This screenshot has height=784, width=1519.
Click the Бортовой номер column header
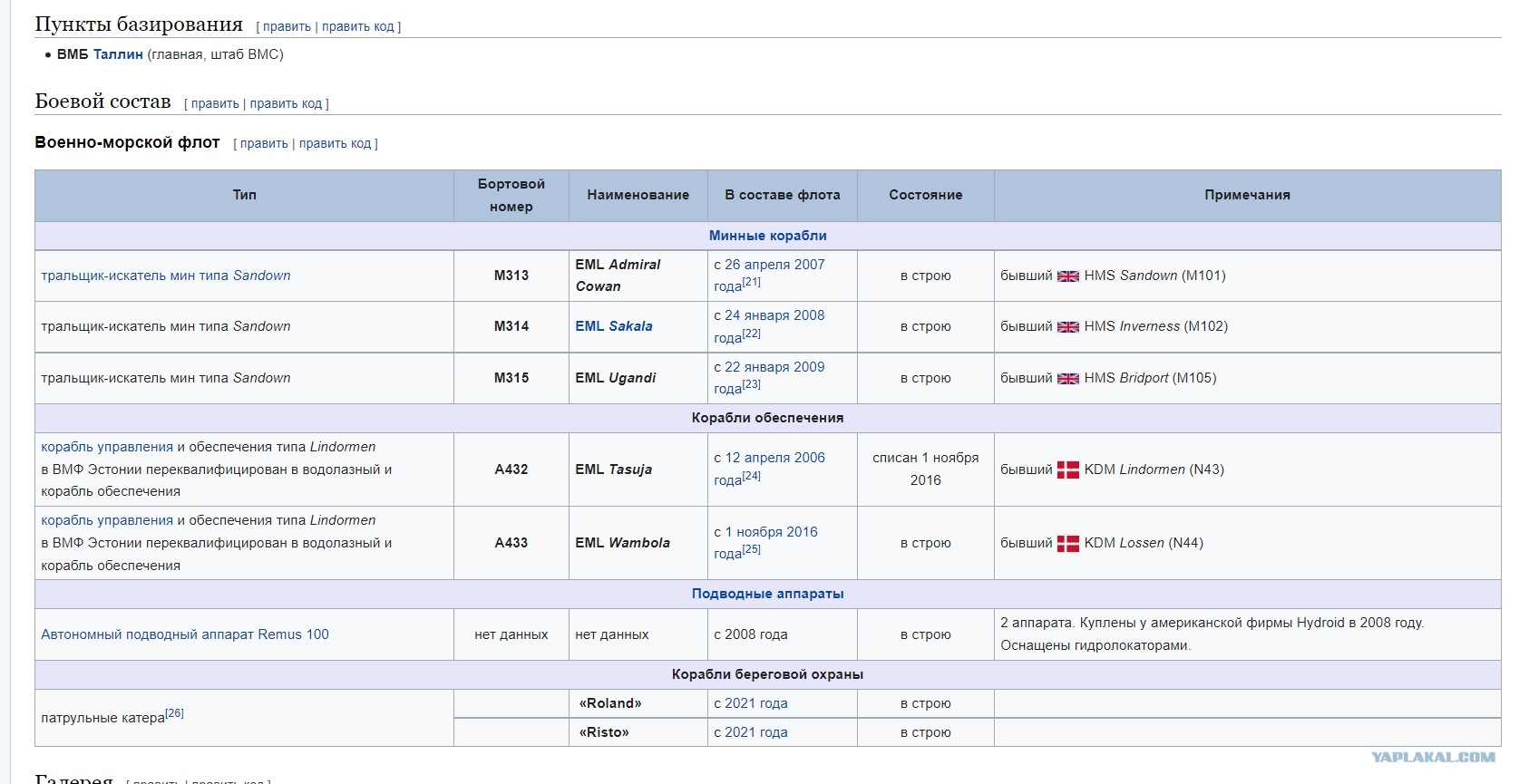[x=511, y=195]
